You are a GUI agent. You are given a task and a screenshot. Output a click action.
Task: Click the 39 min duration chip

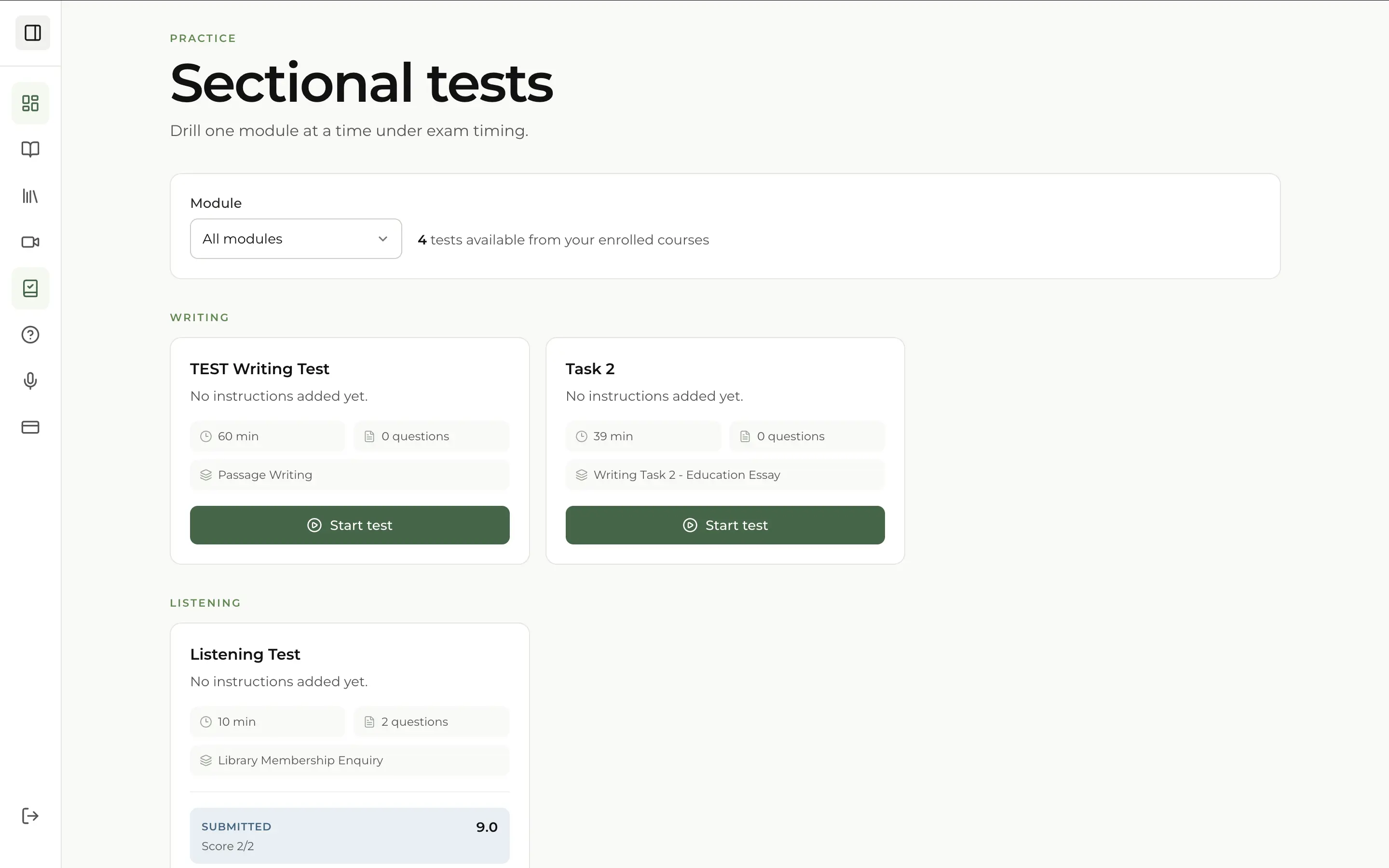pyautogui.click(x=643, y=436)
